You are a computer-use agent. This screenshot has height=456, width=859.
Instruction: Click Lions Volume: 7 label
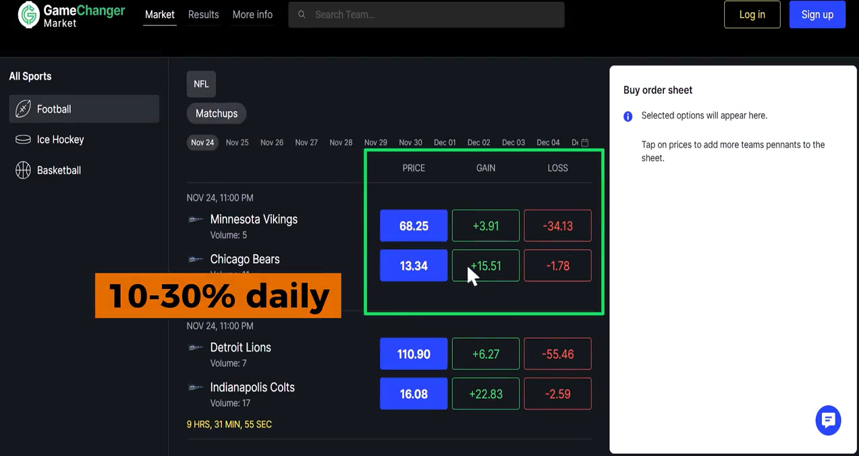pos(228,363)
